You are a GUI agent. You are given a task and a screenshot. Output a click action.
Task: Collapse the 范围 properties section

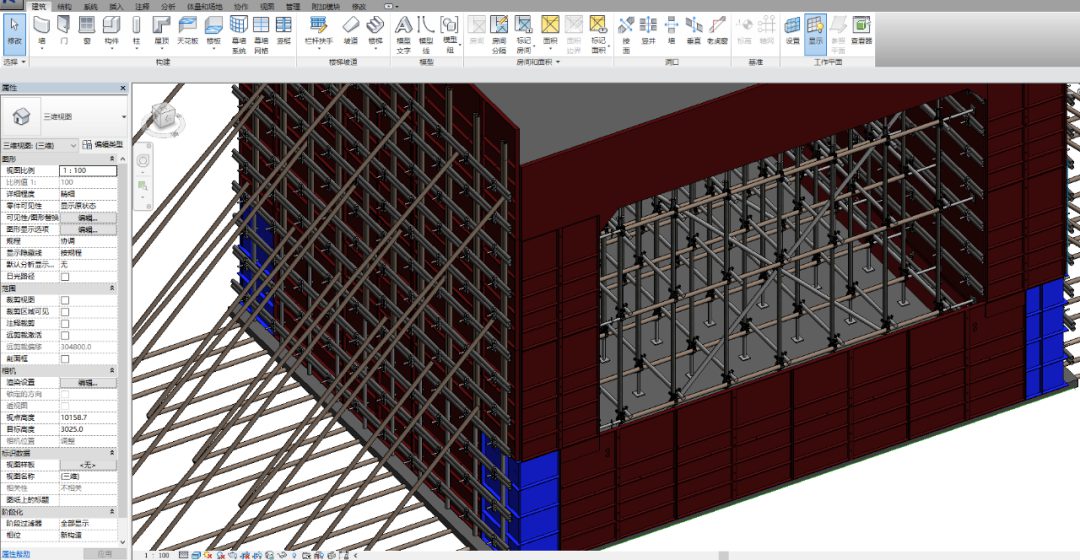point(112,289)
